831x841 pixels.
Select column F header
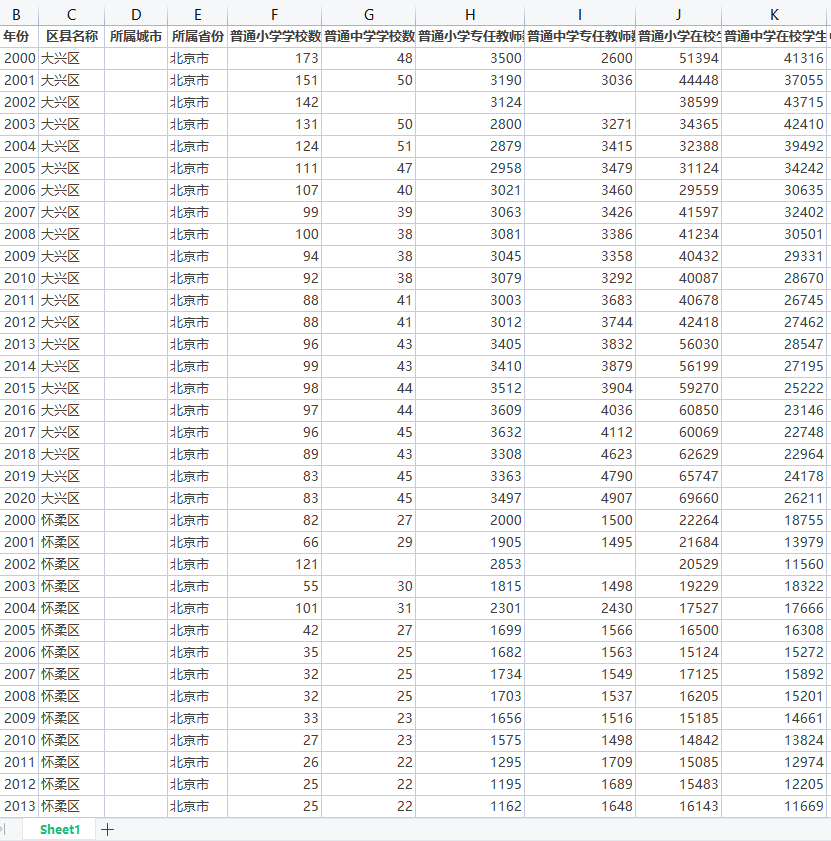click(275, 15)
